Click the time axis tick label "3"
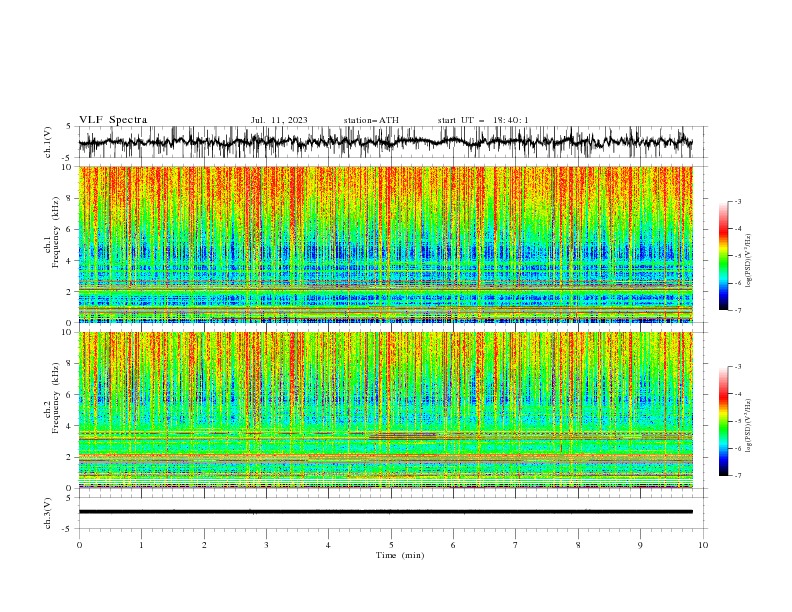Screen dimensions: 792x612 click(266, 545)
